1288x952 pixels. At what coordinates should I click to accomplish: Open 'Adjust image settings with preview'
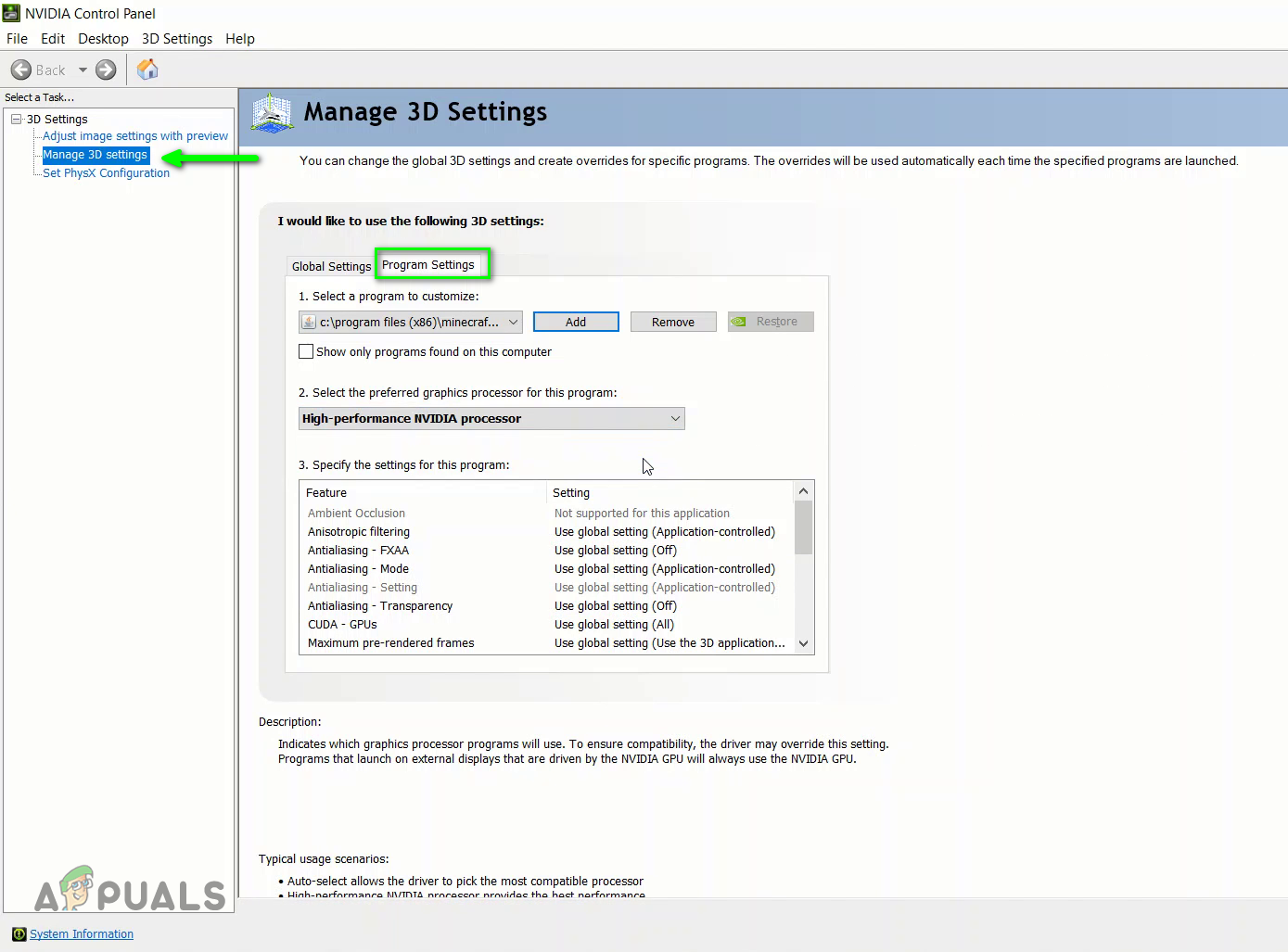point(135,135)
